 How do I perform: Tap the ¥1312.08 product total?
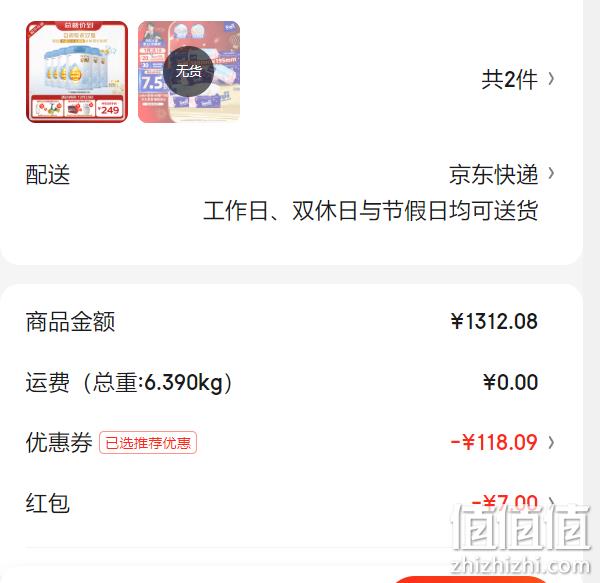[494, 321]
